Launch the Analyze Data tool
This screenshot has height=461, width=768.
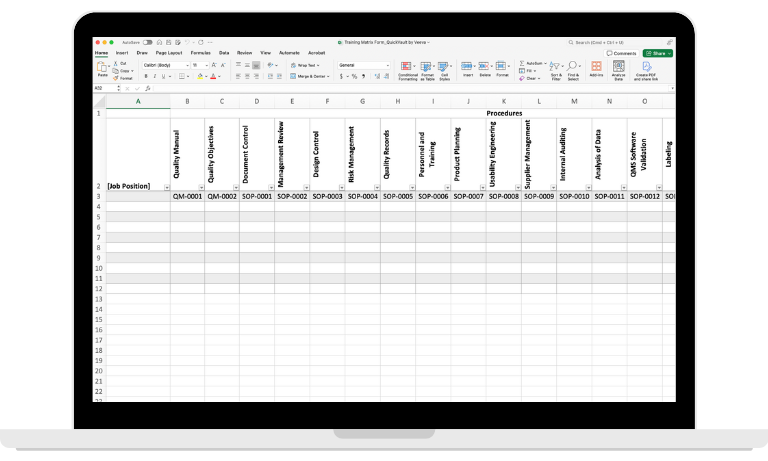point(618,68)
